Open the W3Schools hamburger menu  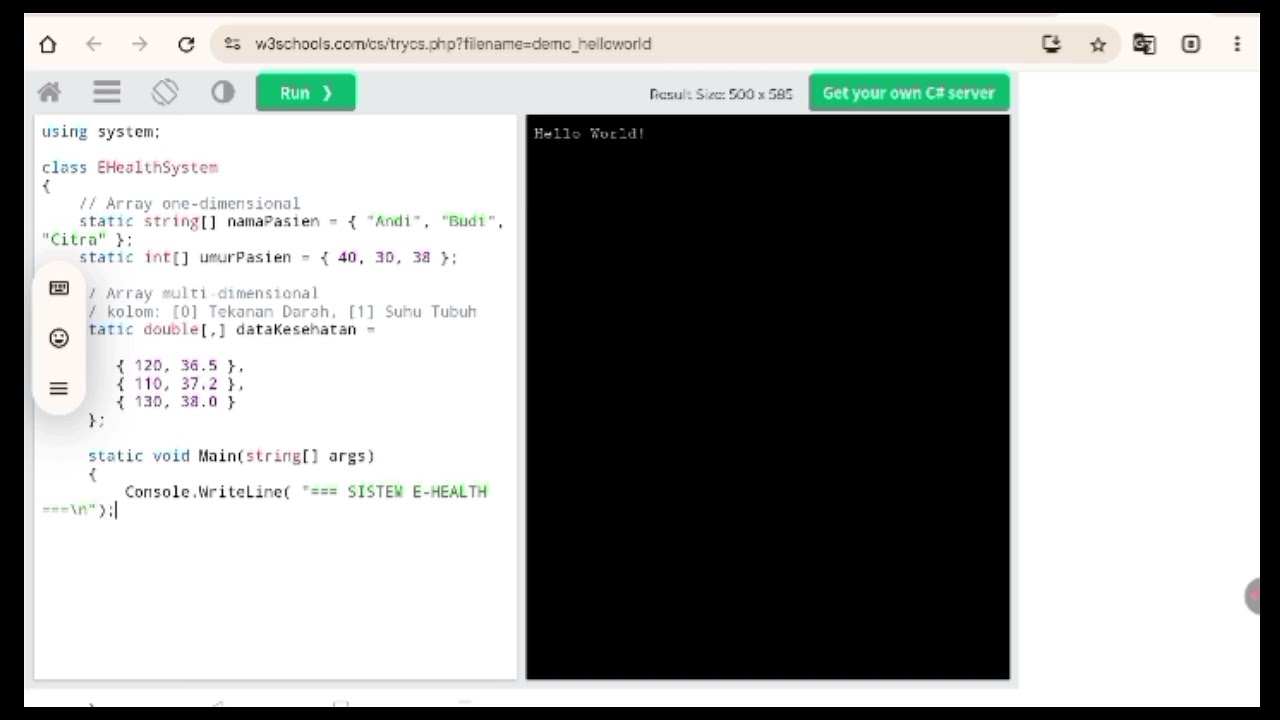click(107, 93)
